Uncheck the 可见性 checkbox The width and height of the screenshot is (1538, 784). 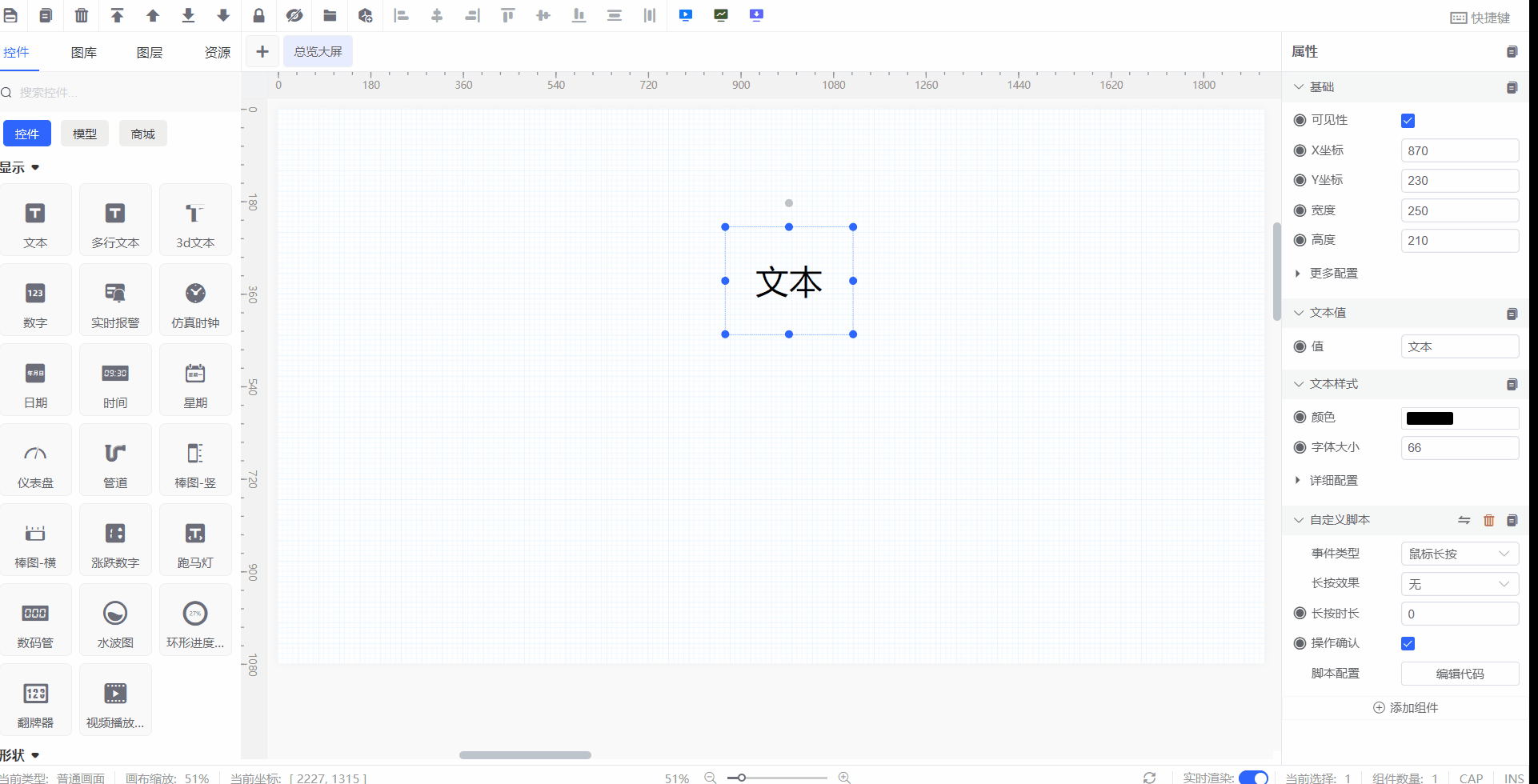[1408, 121]
